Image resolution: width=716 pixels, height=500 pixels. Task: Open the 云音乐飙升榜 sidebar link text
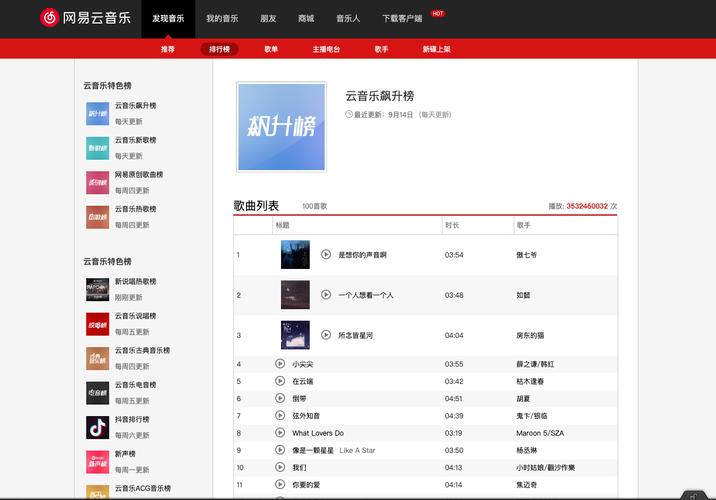pyautogui.click(x=135, y=105)
